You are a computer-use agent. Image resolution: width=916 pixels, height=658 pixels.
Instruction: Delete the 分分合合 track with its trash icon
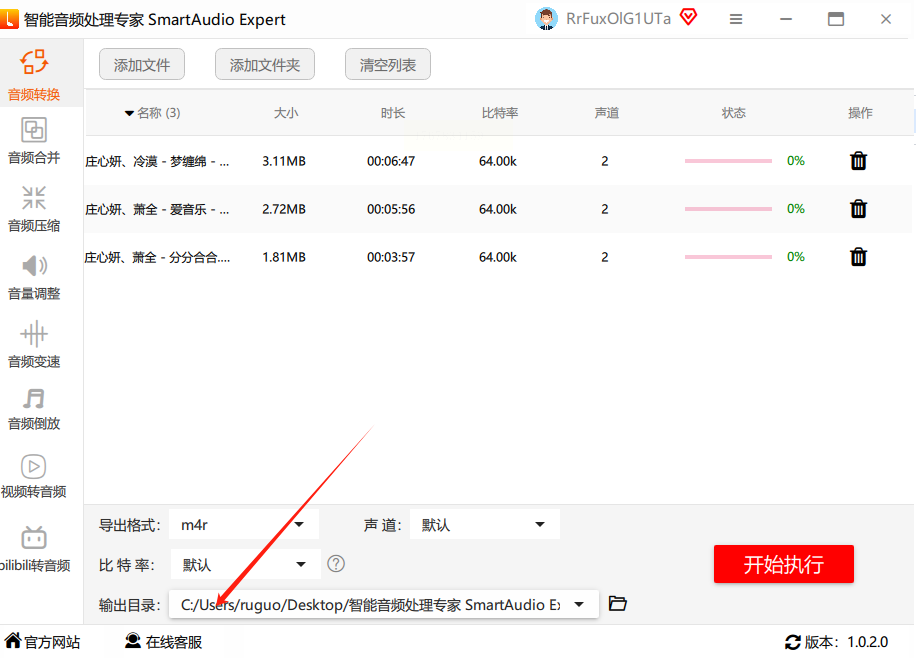coord(858,257)
